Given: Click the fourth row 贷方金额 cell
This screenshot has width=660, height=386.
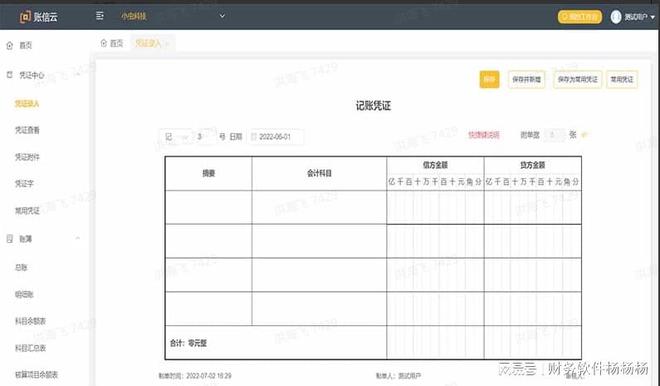Looking at the screenshot, I should pos(532,309).
